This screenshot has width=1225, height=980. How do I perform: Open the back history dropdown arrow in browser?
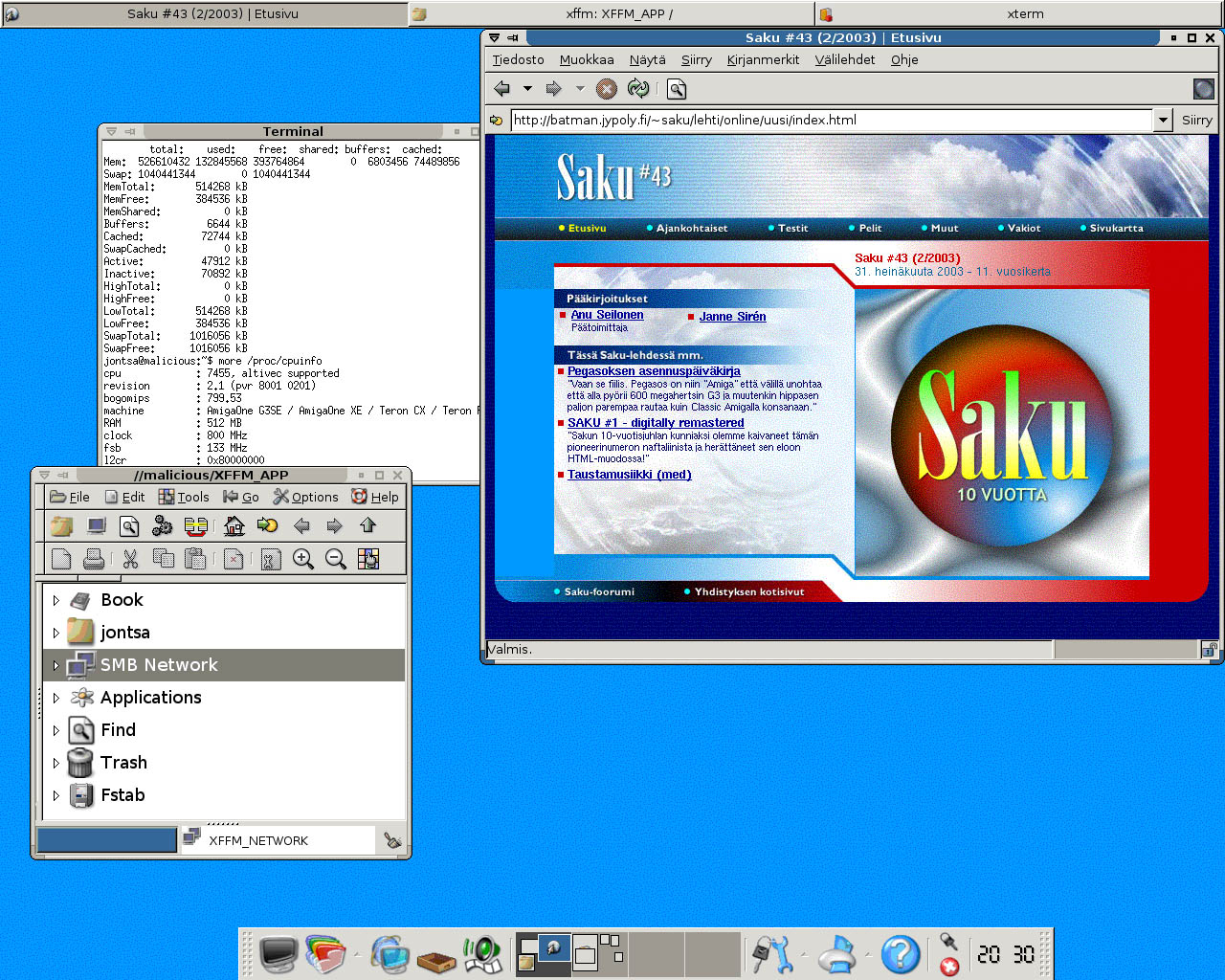[527, 89]
